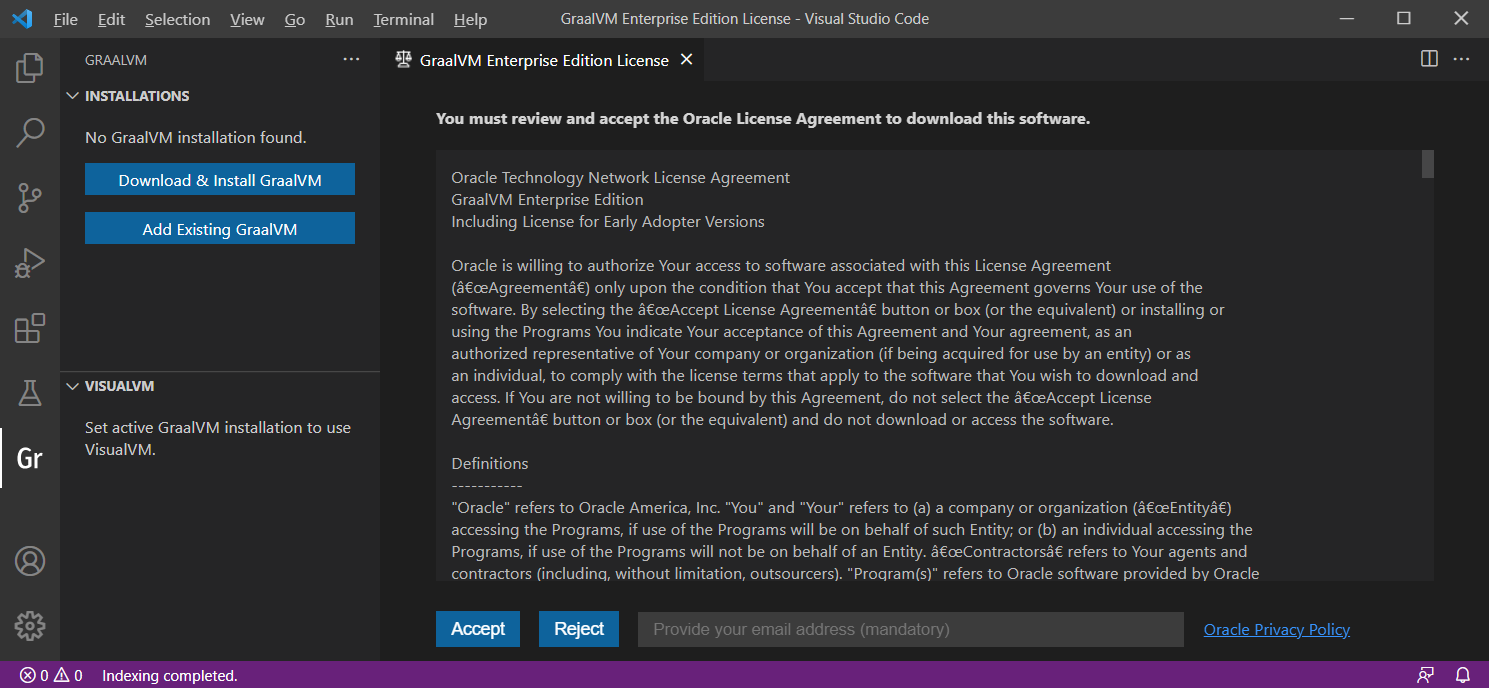
Task: Open the Accounts icon in activity bar
Action: pyautogui.click(x=30, y=561)
